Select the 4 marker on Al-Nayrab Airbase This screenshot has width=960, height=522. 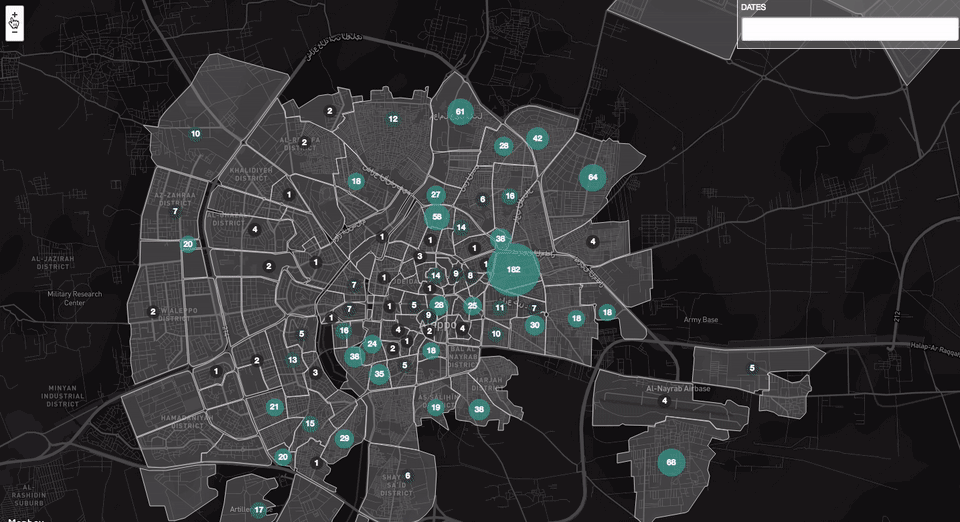(664, 401)
